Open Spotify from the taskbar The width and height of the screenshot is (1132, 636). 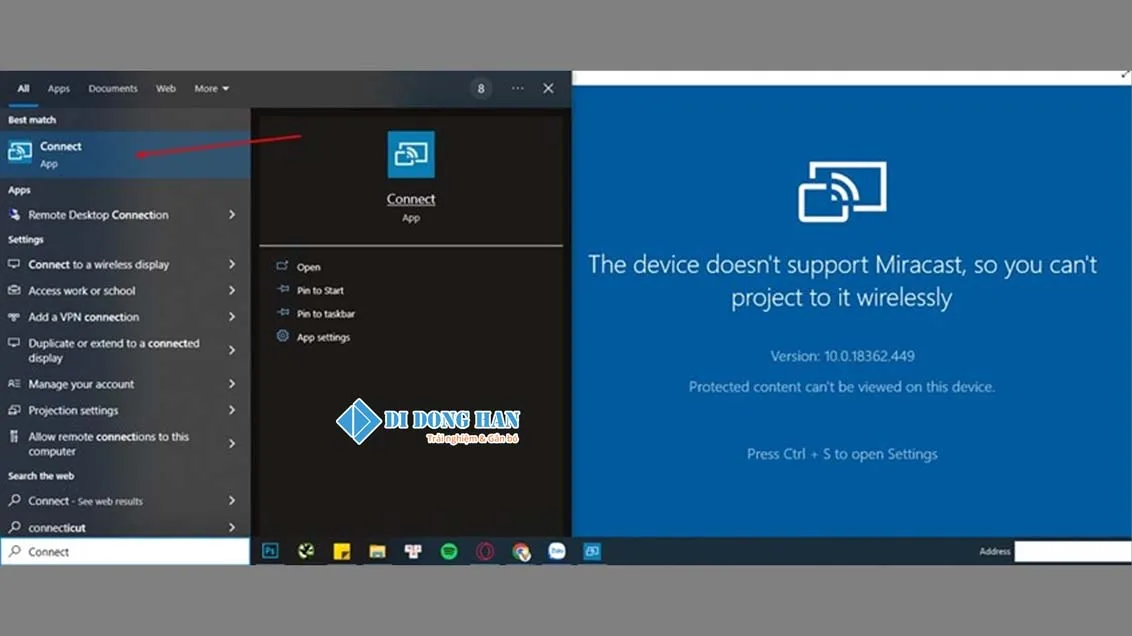point(448,550)
